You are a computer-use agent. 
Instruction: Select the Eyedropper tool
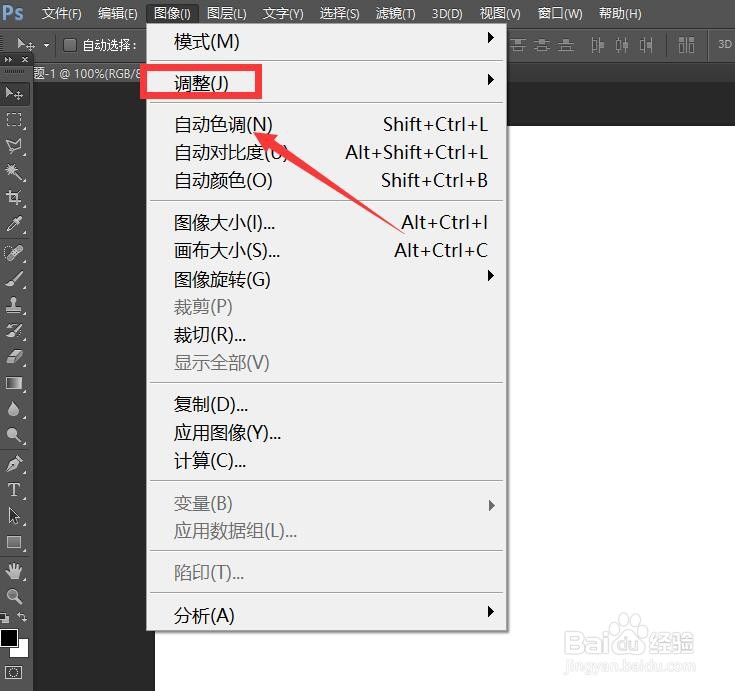(14, 224)
